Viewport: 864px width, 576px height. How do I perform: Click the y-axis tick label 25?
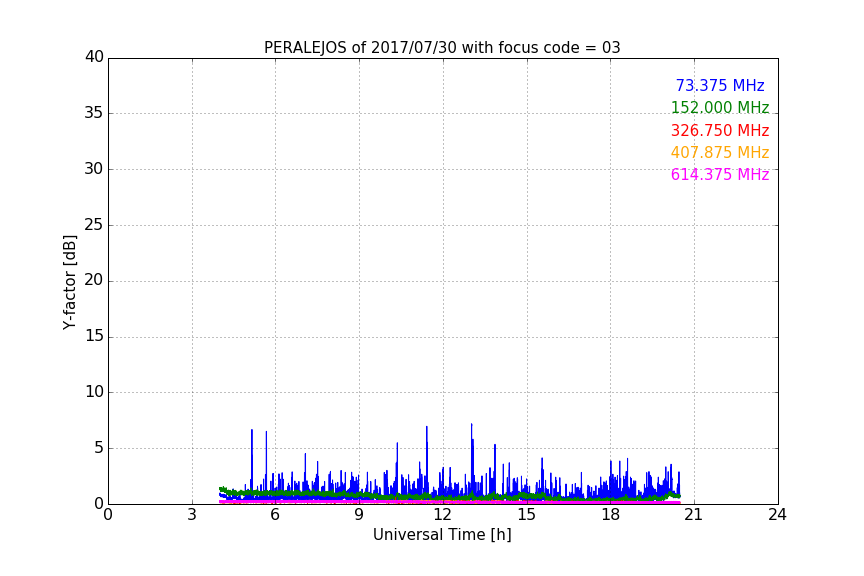tap(94, 225)
